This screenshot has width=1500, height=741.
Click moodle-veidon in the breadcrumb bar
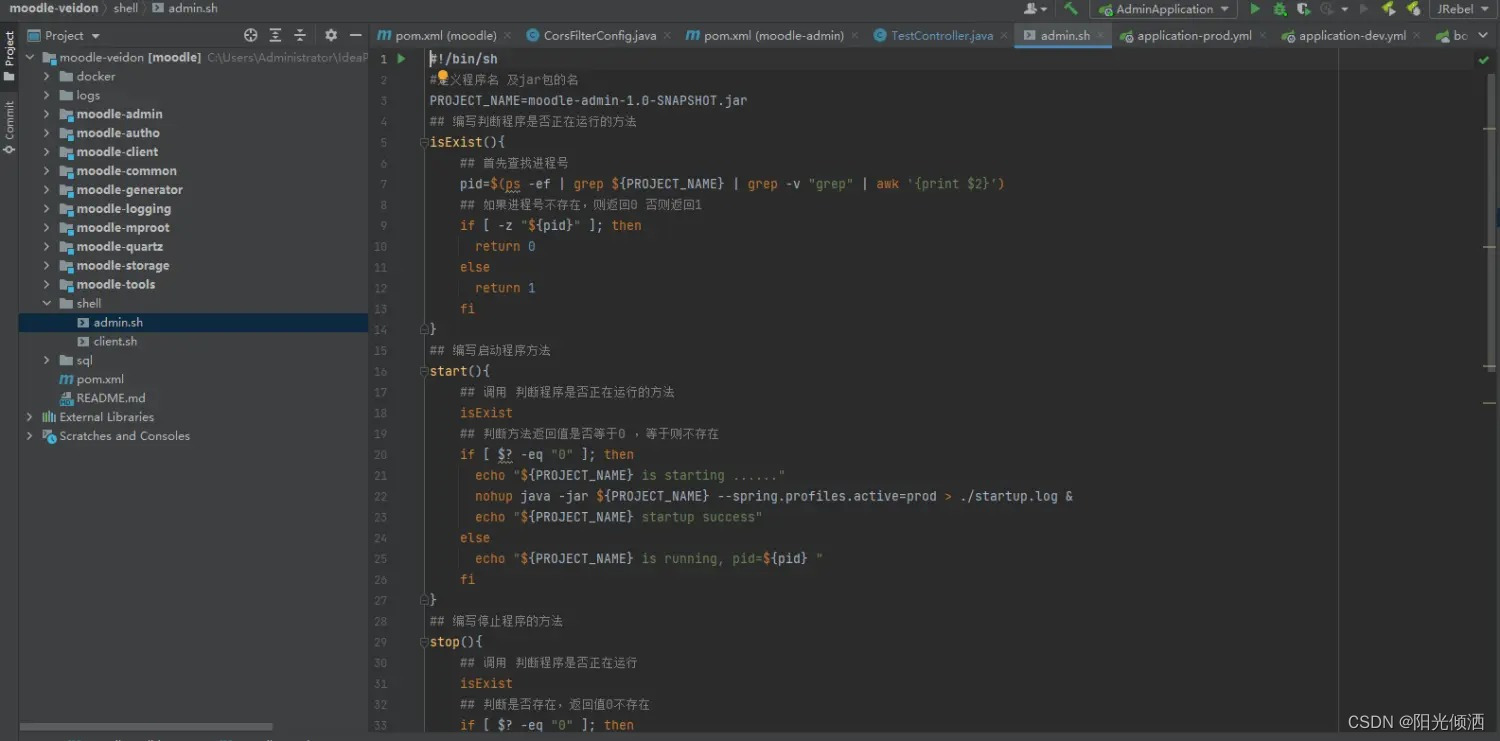pos(53,8)
